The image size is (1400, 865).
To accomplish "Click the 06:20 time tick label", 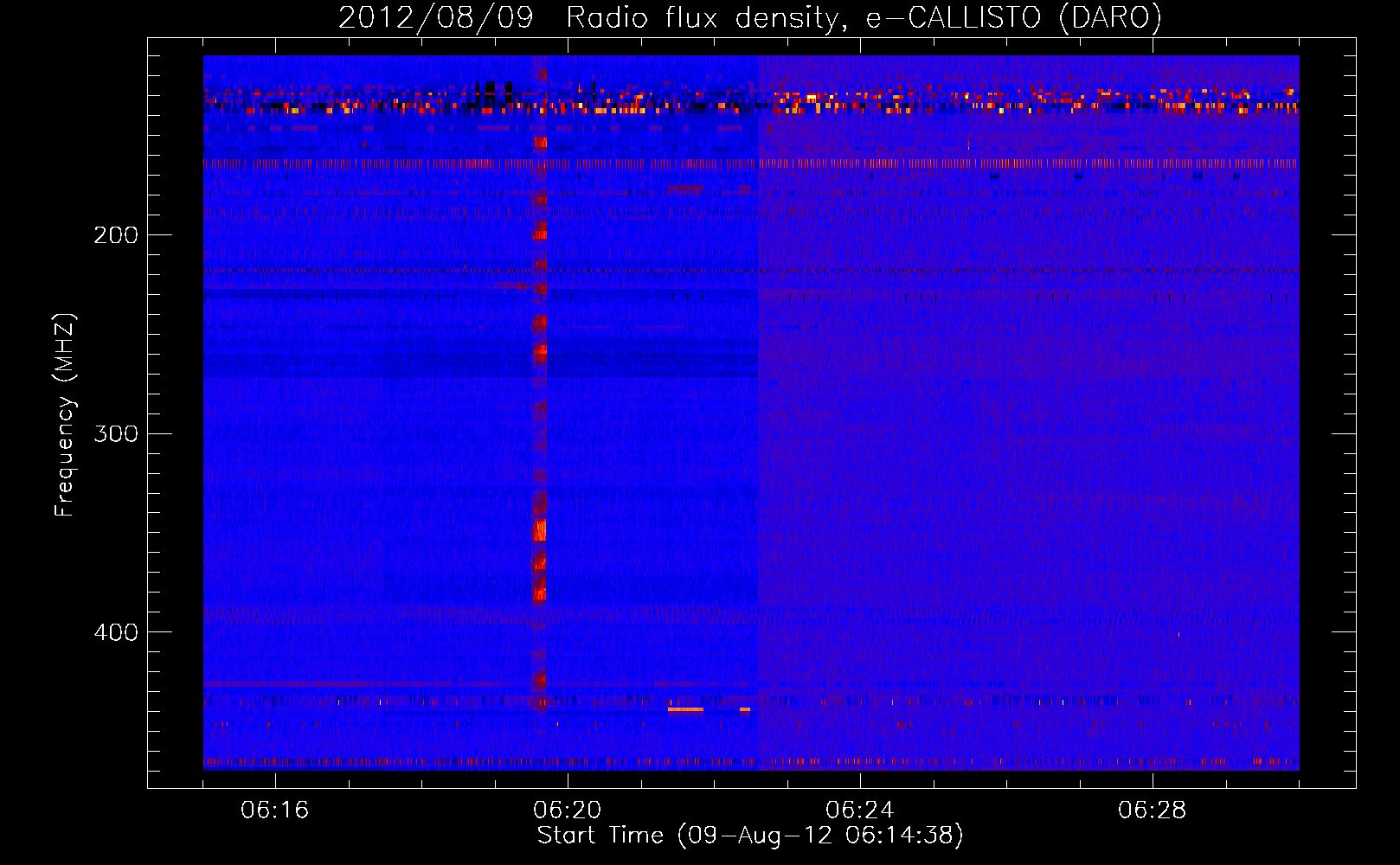I will click(x=568, y=811).
